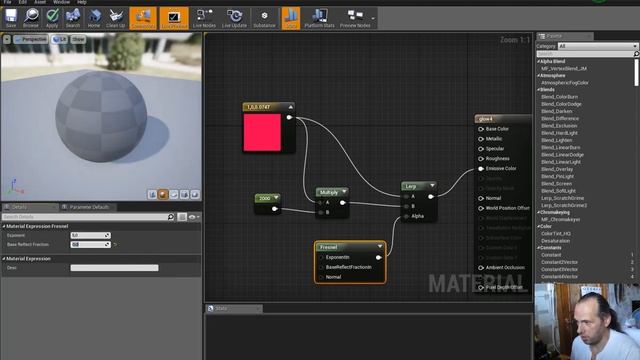
Task: Expand the Lerp node preview arrow
Action: (x=432, y=186)
